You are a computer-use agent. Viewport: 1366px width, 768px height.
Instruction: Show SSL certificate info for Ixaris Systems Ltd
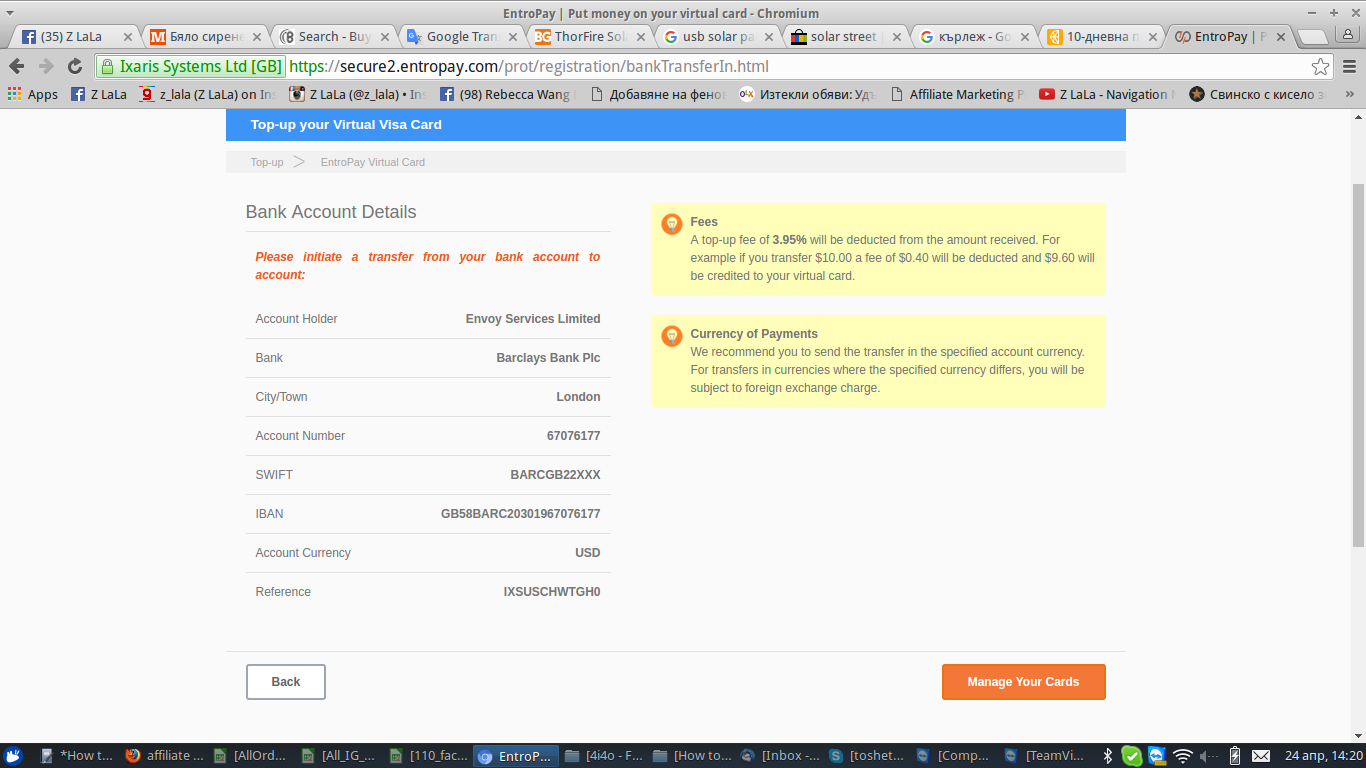point(191,67)
